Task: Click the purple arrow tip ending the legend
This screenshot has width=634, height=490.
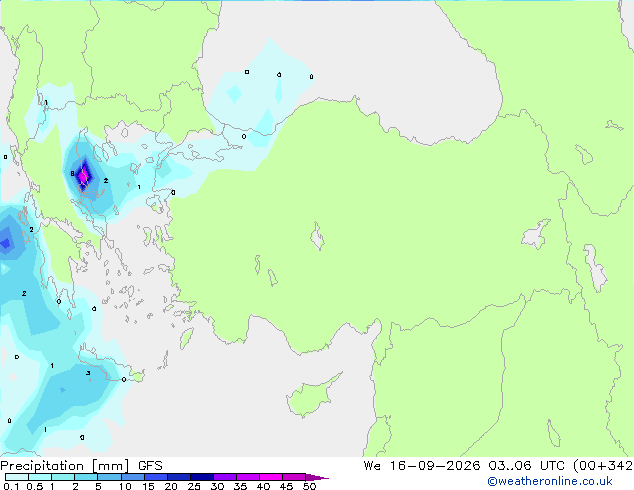Action: click(317, 478)
